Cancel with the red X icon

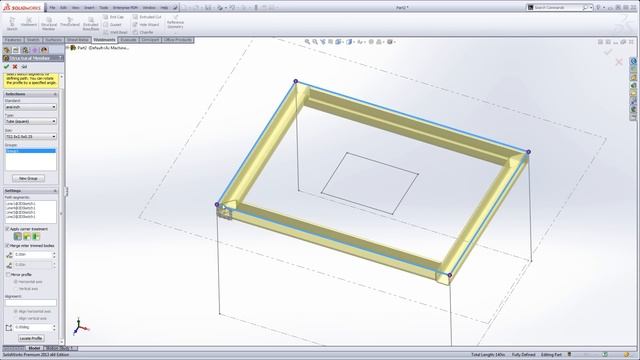(15, 67)
